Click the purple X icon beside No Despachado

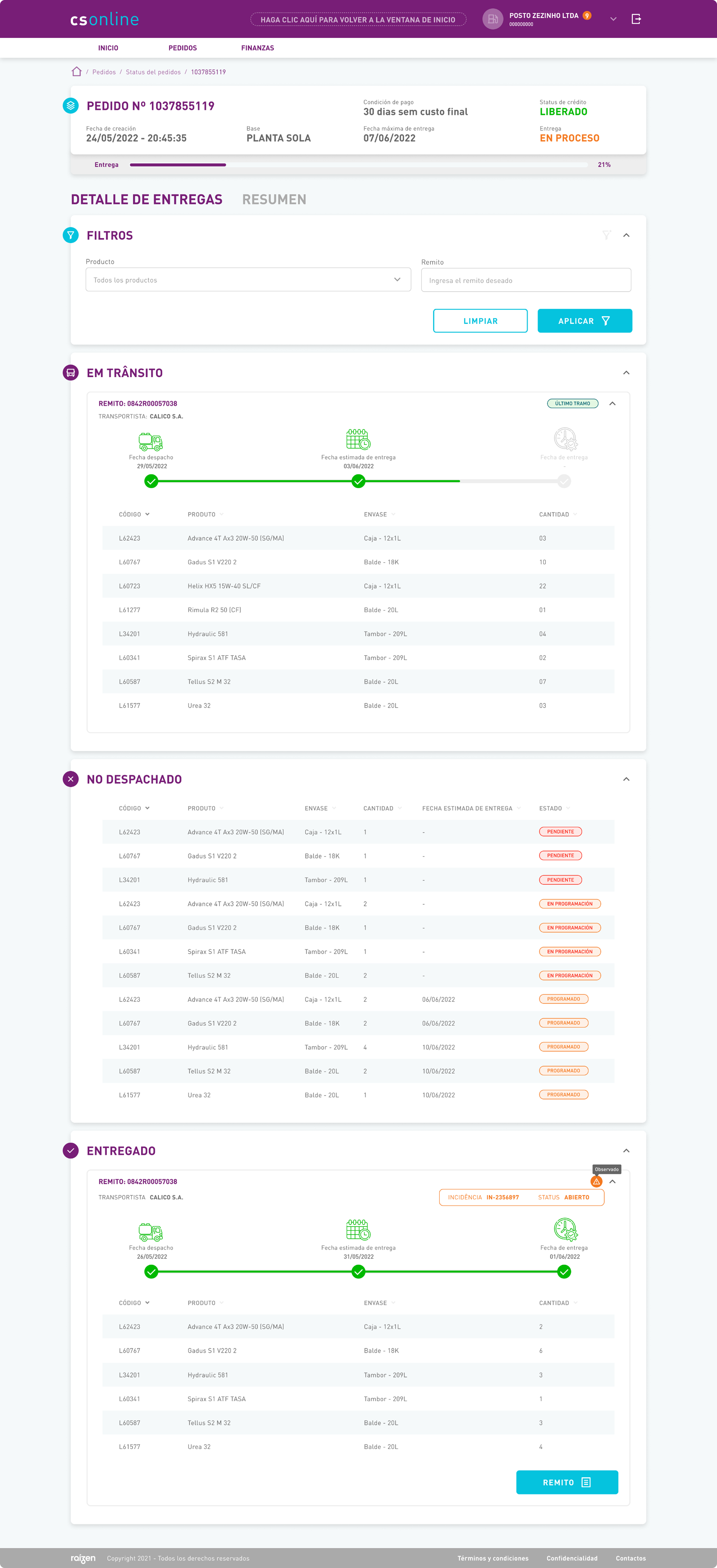(x=71, y=779)
